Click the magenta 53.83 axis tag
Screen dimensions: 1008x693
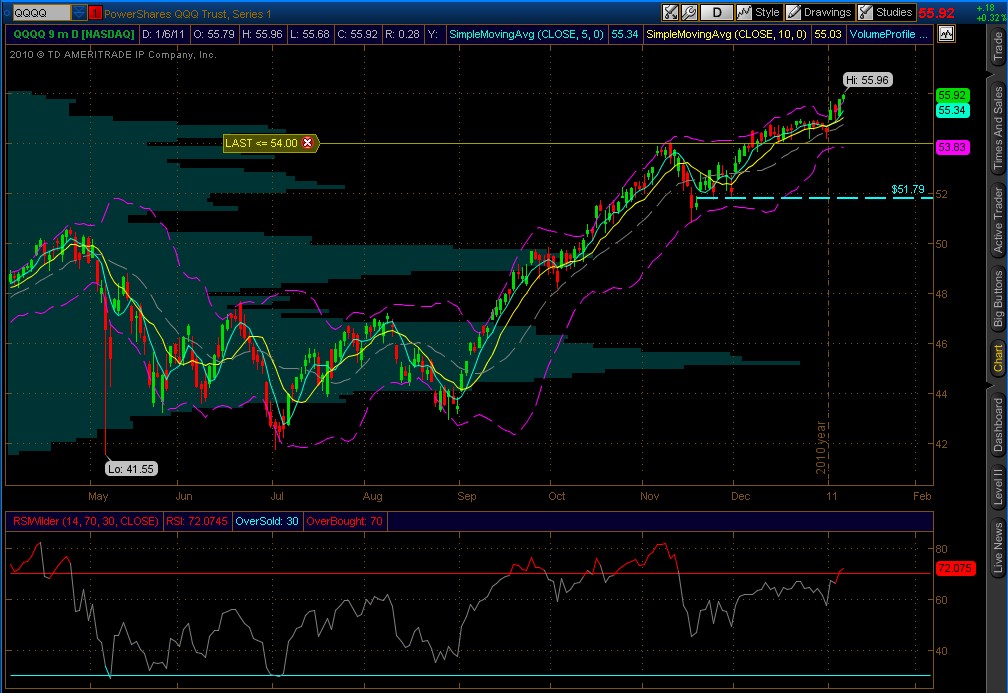point(951,147)
